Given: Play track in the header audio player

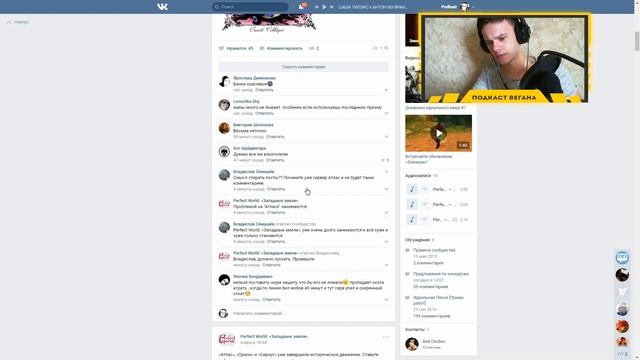Looking at the screenshot, I should coord(324,7).
